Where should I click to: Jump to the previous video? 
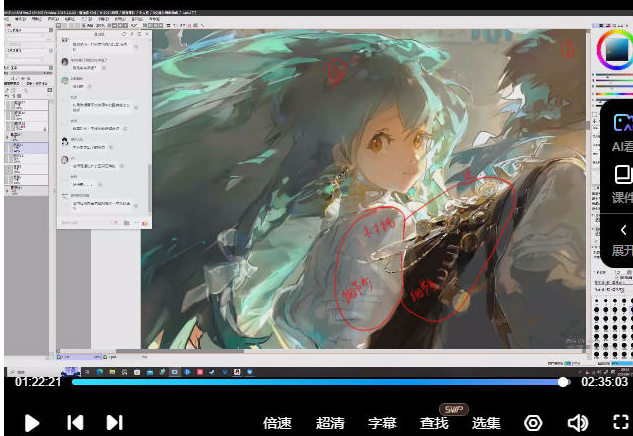click(x=75, y=423)
